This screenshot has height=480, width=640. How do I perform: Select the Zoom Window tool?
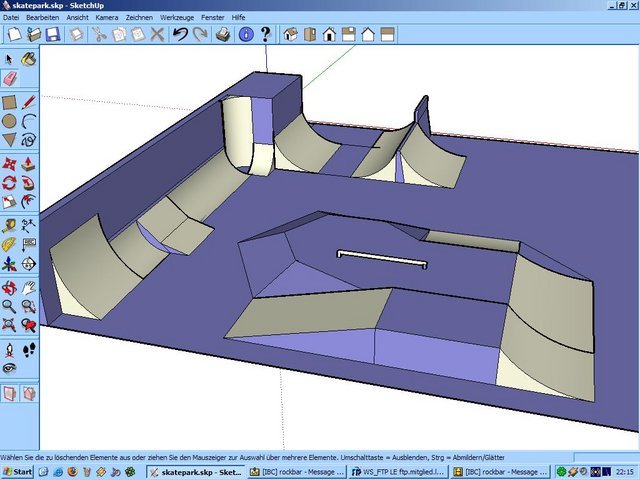pyautogui.click(x=29, y=306)
